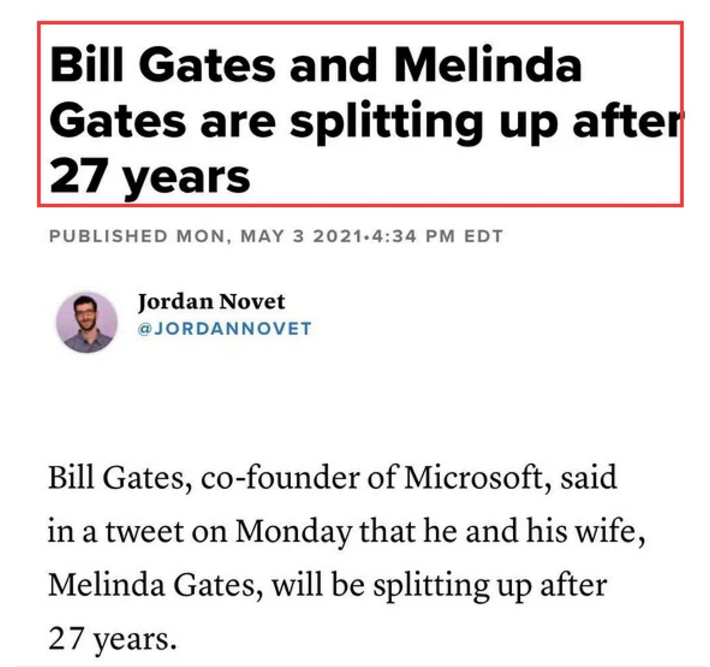The height and width of the screenshot is (667, 710).
Task: Click "will be splitting up after" body text
Action: [439, 585]
